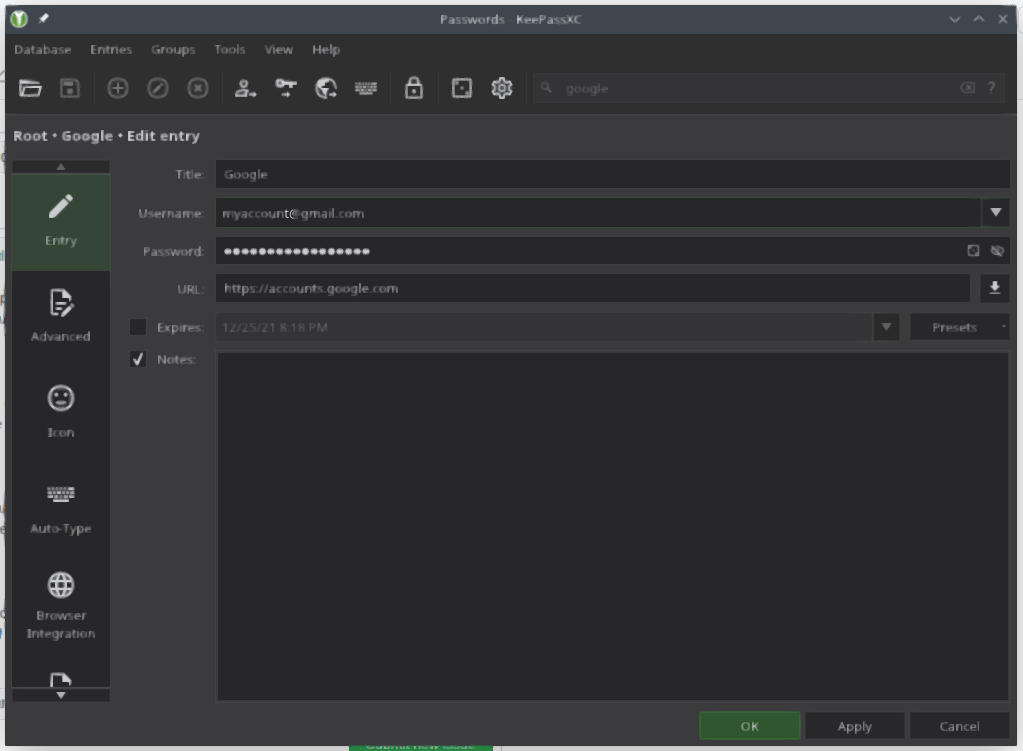The width and height of the screenshot is (1023, 751).
Task: Open password generator dice icon in toolbar
Action: [461, 88]
